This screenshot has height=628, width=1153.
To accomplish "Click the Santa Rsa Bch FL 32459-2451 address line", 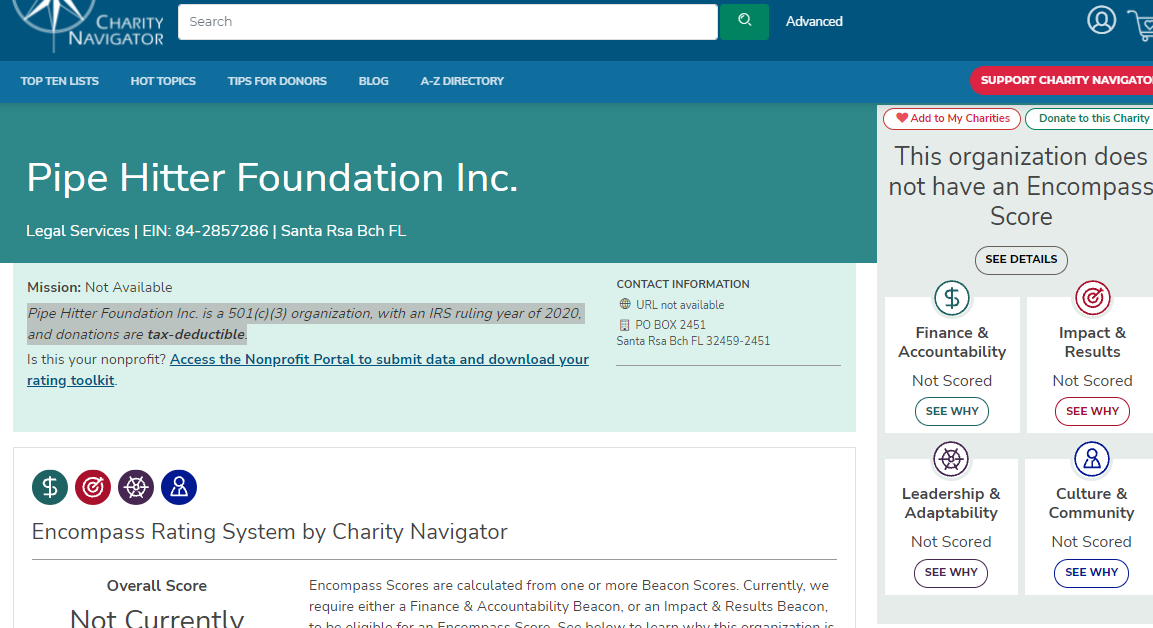I will tap(693, 341).
